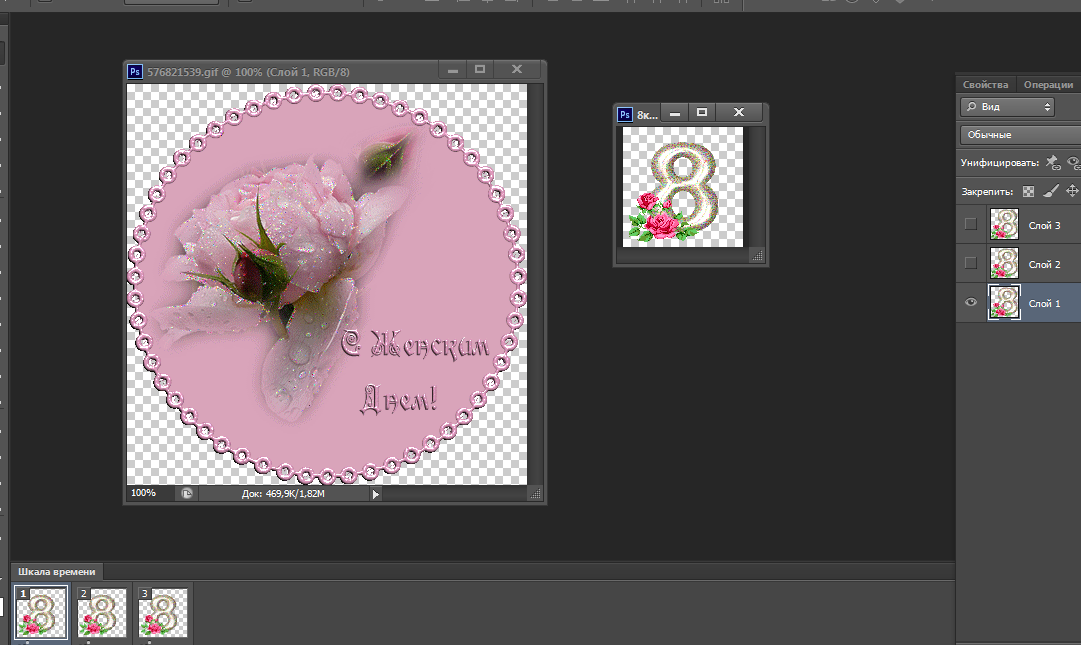Image resolution: width=1081 pixels, height=645 pixels.
Task: Open the Вид layer filter dropdown
Action: [1007, 107]
